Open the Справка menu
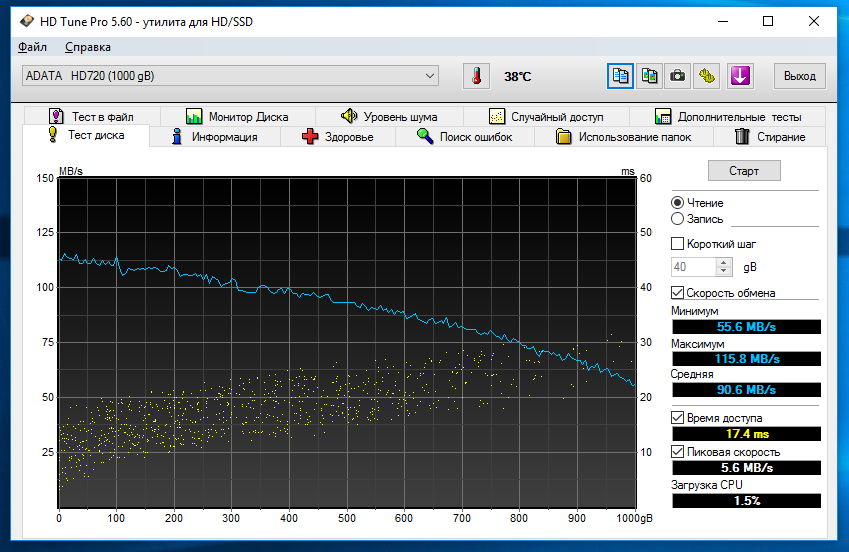 [x=88, y=47]
